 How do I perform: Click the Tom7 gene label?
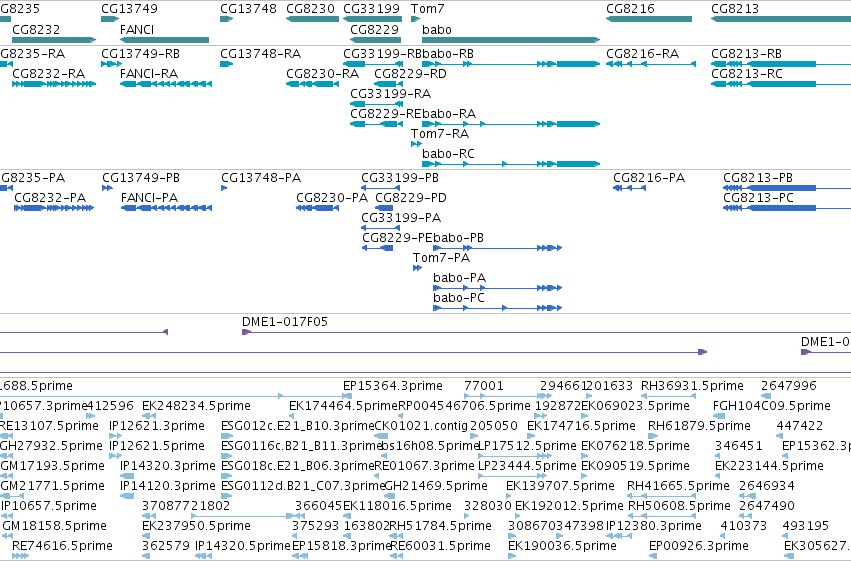click(x=428, y=9)
